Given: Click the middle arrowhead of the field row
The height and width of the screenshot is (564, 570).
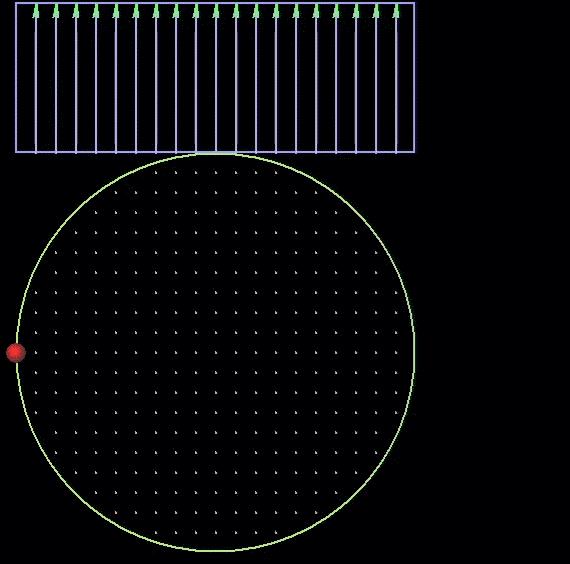Looking at the screenshot, I should click(x=216, y=11).
